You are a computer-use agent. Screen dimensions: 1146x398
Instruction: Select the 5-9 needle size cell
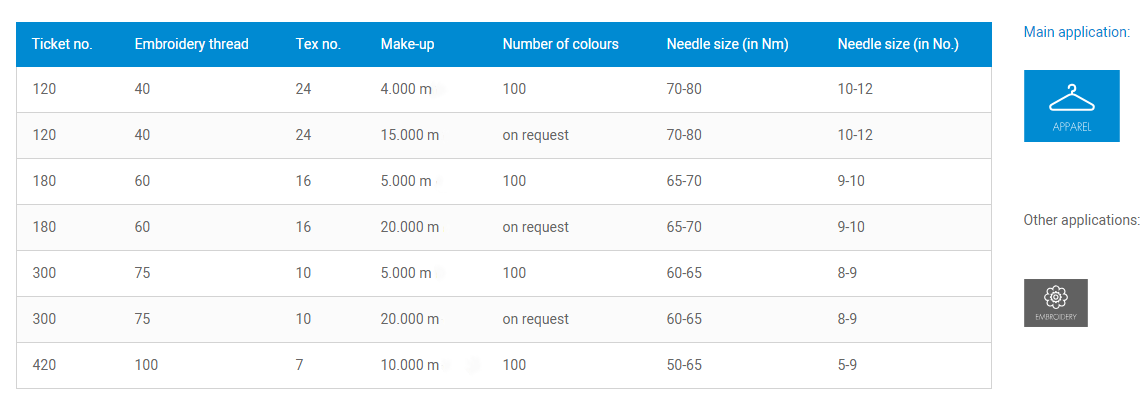(x=847, y=365)
